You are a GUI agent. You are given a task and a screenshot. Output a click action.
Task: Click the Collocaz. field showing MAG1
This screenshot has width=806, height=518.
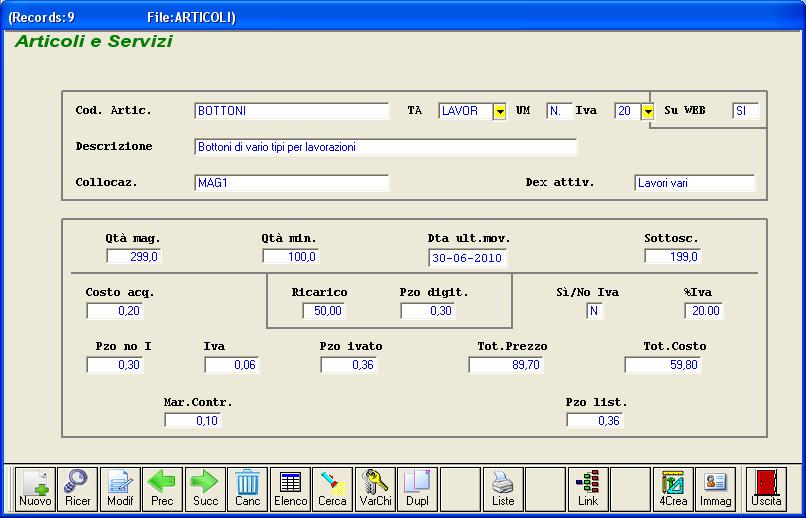point(292,183)
